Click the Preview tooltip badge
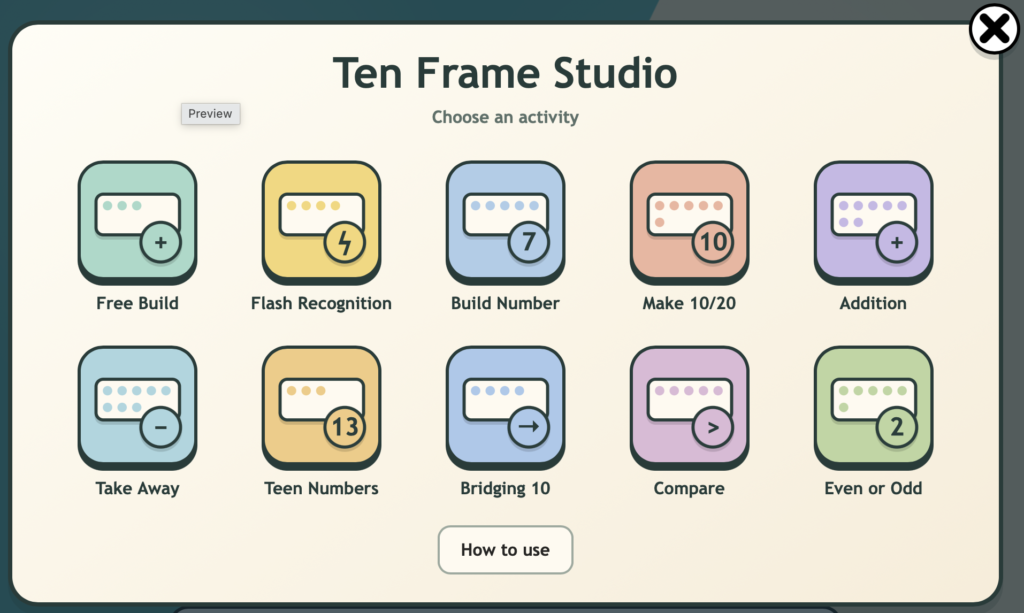The image size is (1024, 613). (x=210, y=114)
